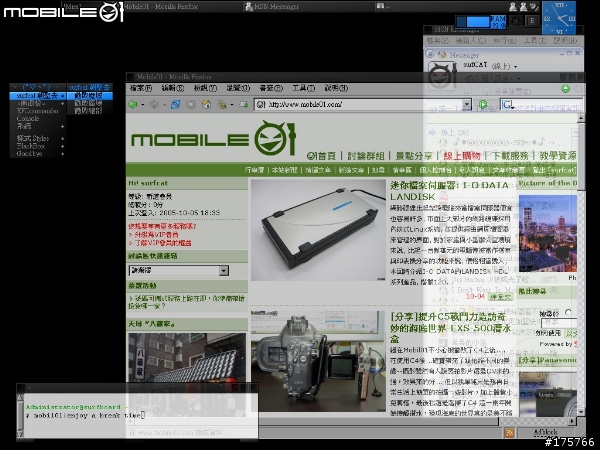Click the Firefox vertical scrollbar
This screenshot has height=450, width=600.
click(x=581, y=264)
